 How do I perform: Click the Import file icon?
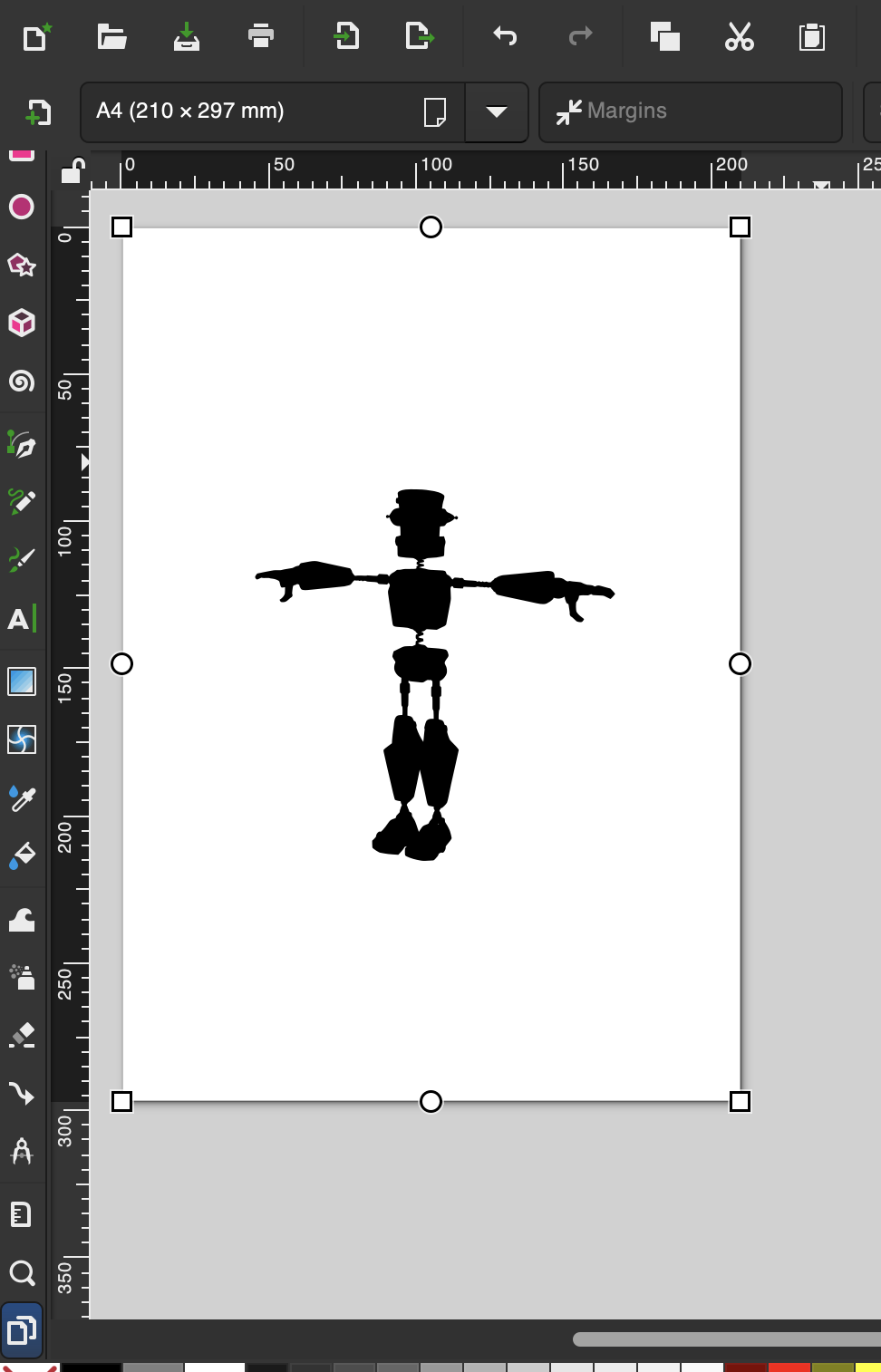[346, 36]
